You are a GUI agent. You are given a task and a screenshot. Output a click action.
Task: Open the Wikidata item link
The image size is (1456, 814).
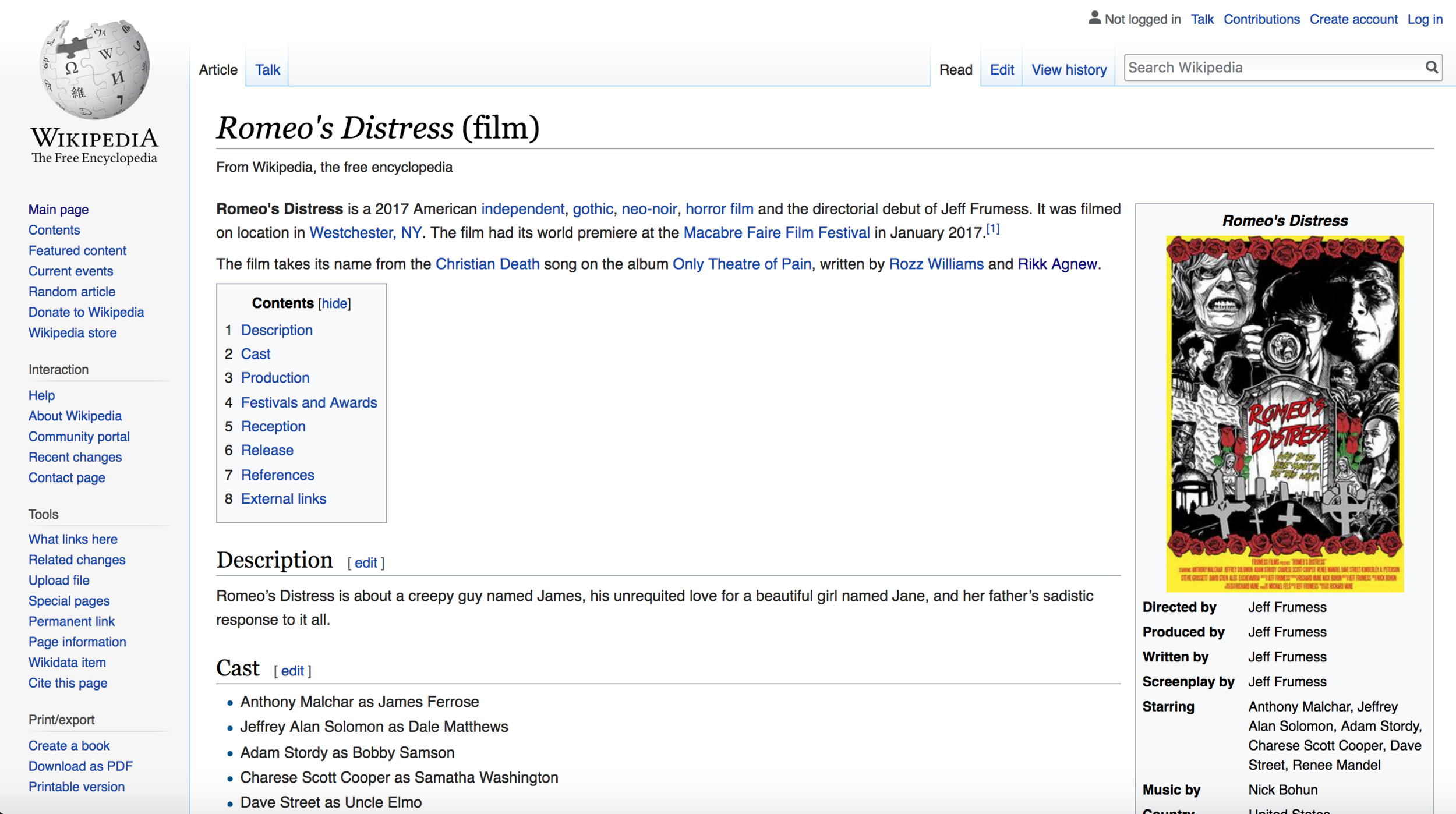click(x=67, y=663)
